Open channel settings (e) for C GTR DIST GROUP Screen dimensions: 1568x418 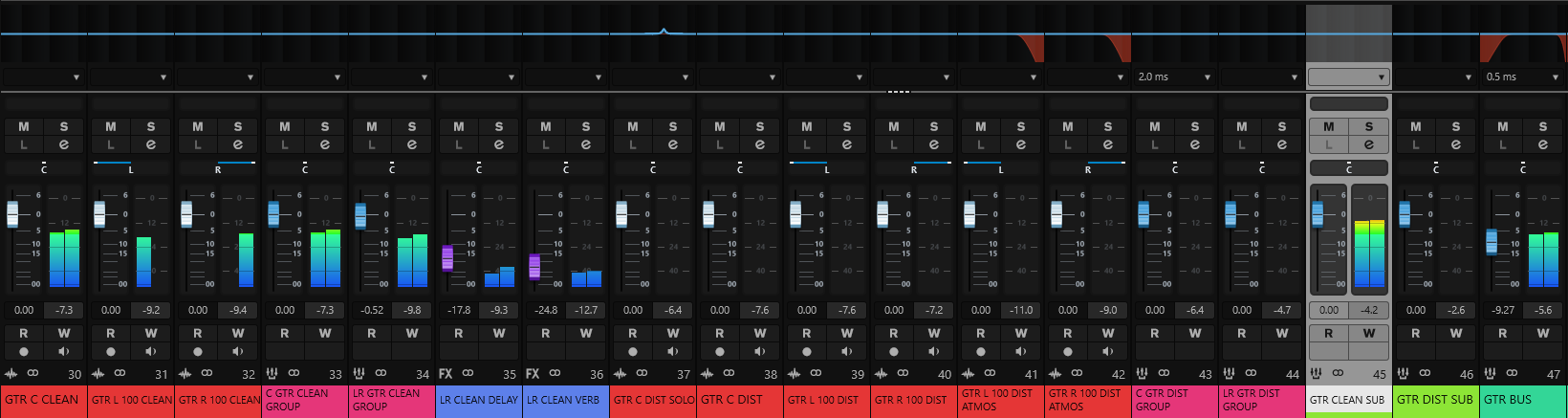(x=1195, y=144)
